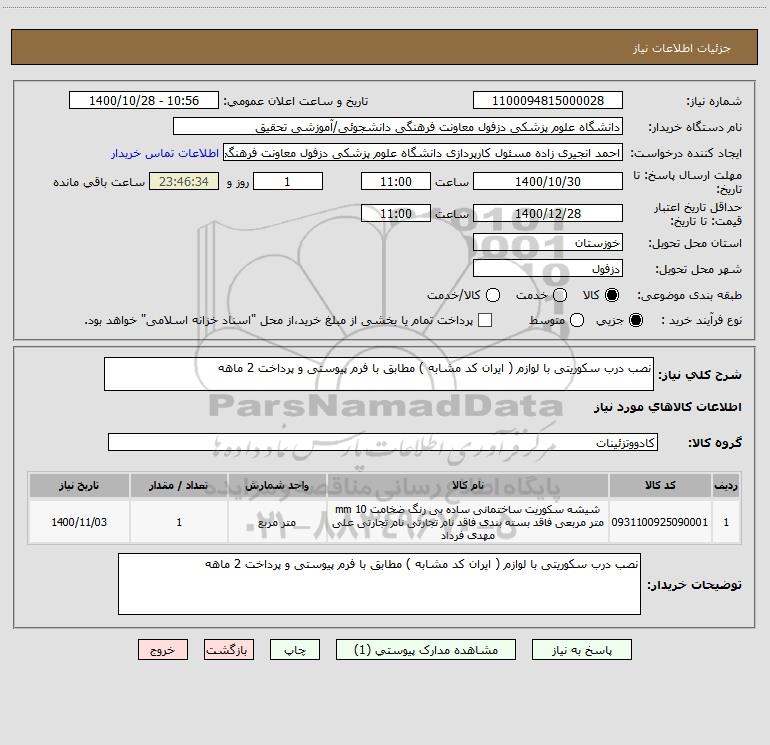This screenshot has height=745, width=770.
Task: Click the واحد شمارش column header
Action: click(x=277, y=485)
